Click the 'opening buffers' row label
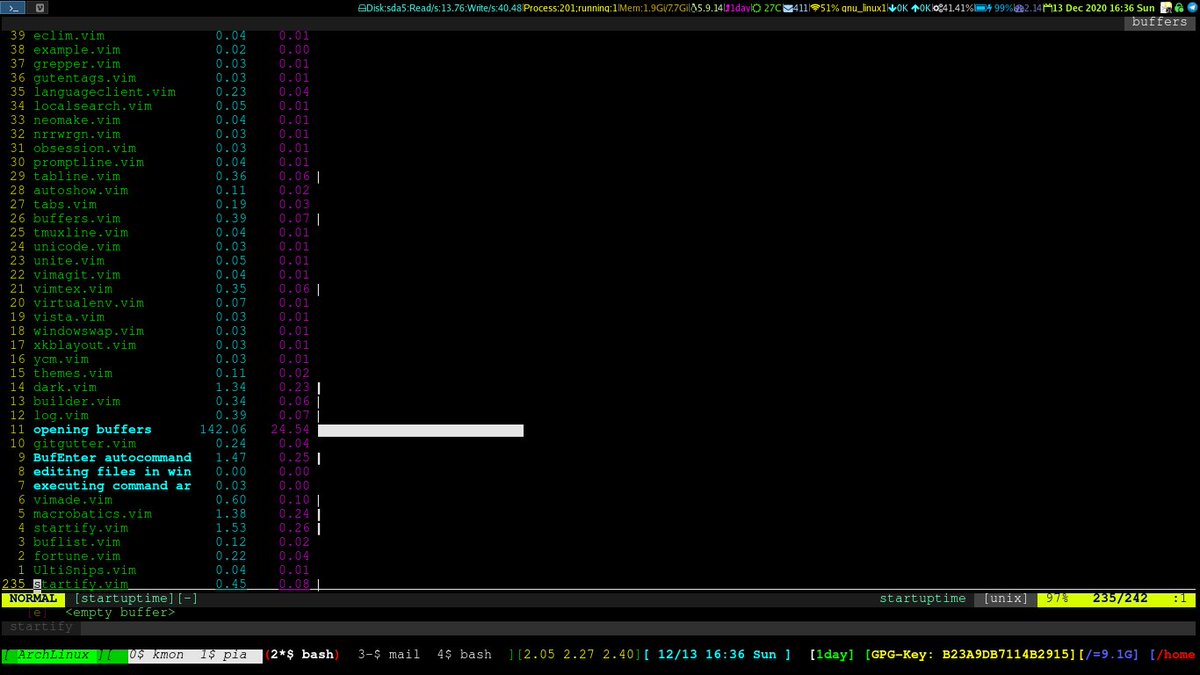 tap(92, 430)
